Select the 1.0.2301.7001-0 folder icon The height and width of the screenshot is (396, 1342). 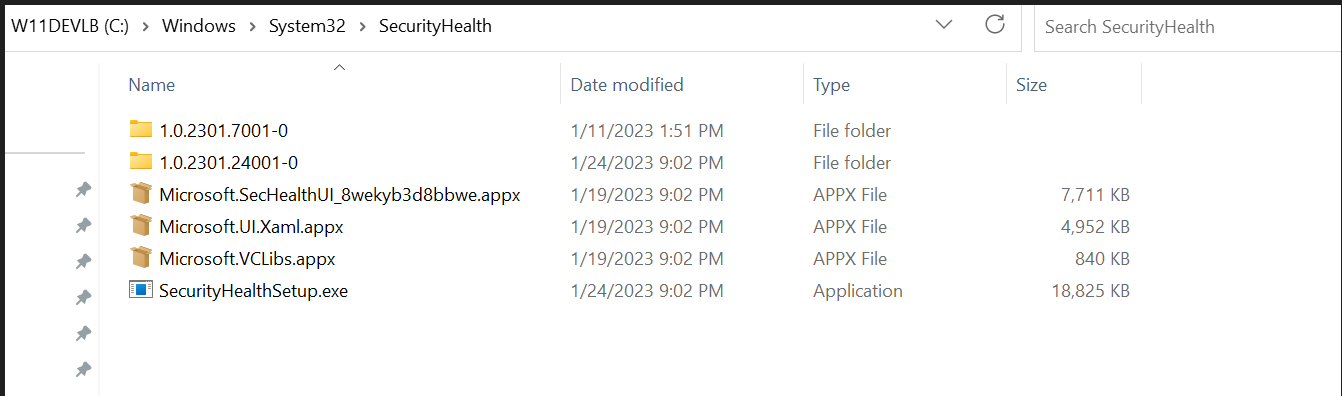coord(140,130)
